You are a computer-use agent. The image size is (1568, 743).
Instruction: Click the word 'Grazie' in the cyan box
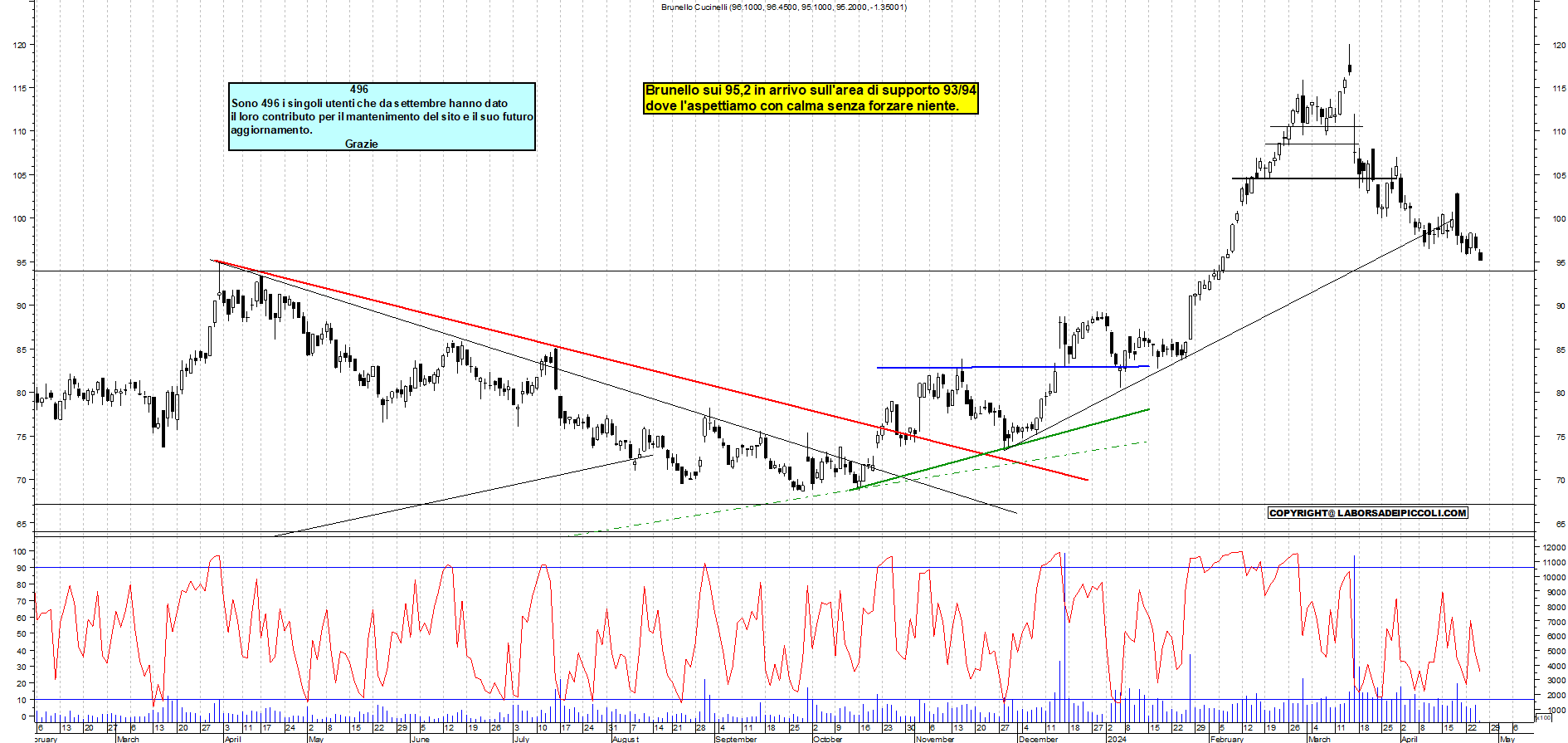click(x=362, y=144)
